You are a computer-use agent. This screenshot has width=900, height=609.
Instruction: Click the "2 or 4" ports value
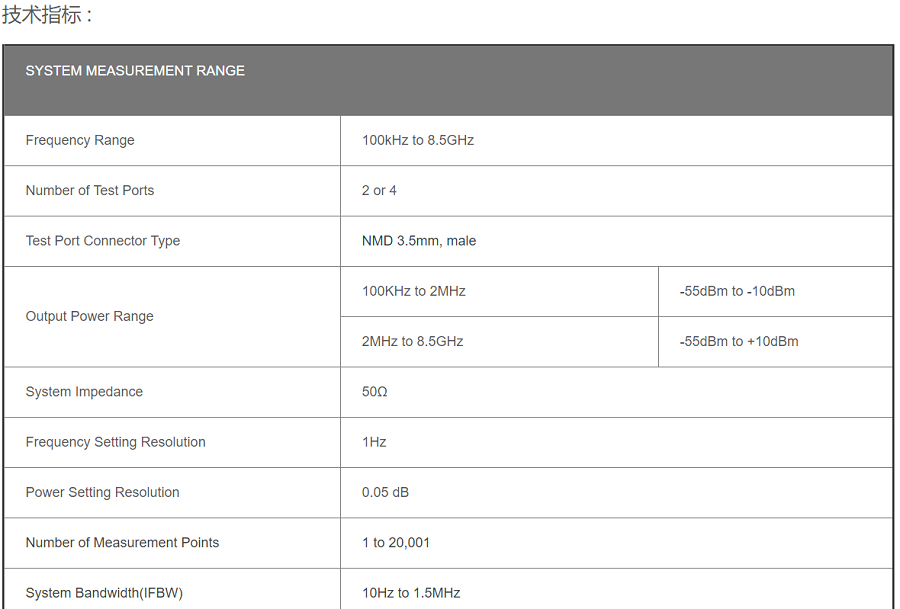tap(379, 191)
